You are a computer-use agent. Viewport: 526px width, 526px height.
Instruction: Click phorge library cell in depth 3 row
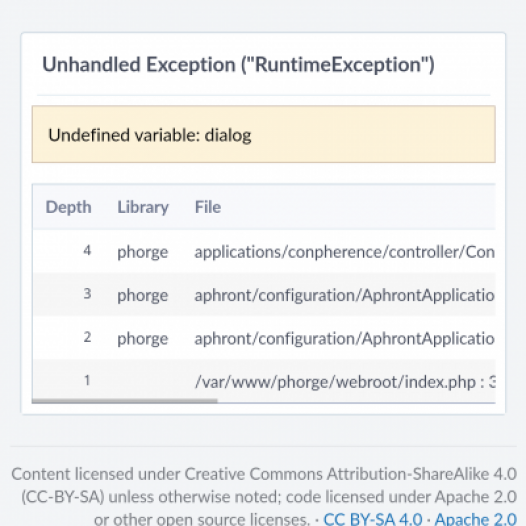(x=143, y=295)
